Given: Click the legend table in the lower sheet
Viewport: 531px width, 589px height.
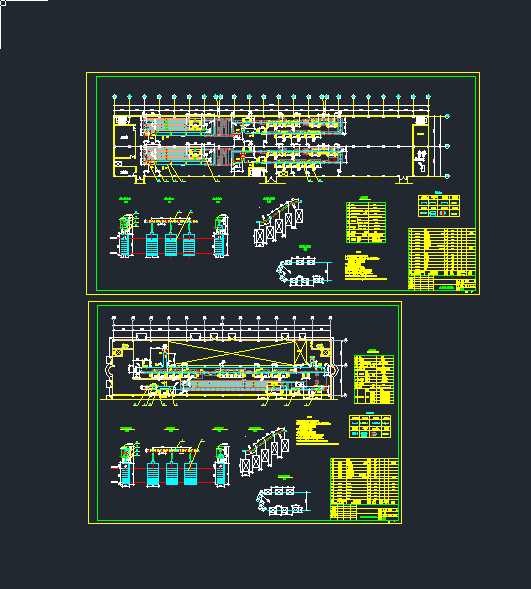Looking at the screenshot, I should (x=370, y=426).
